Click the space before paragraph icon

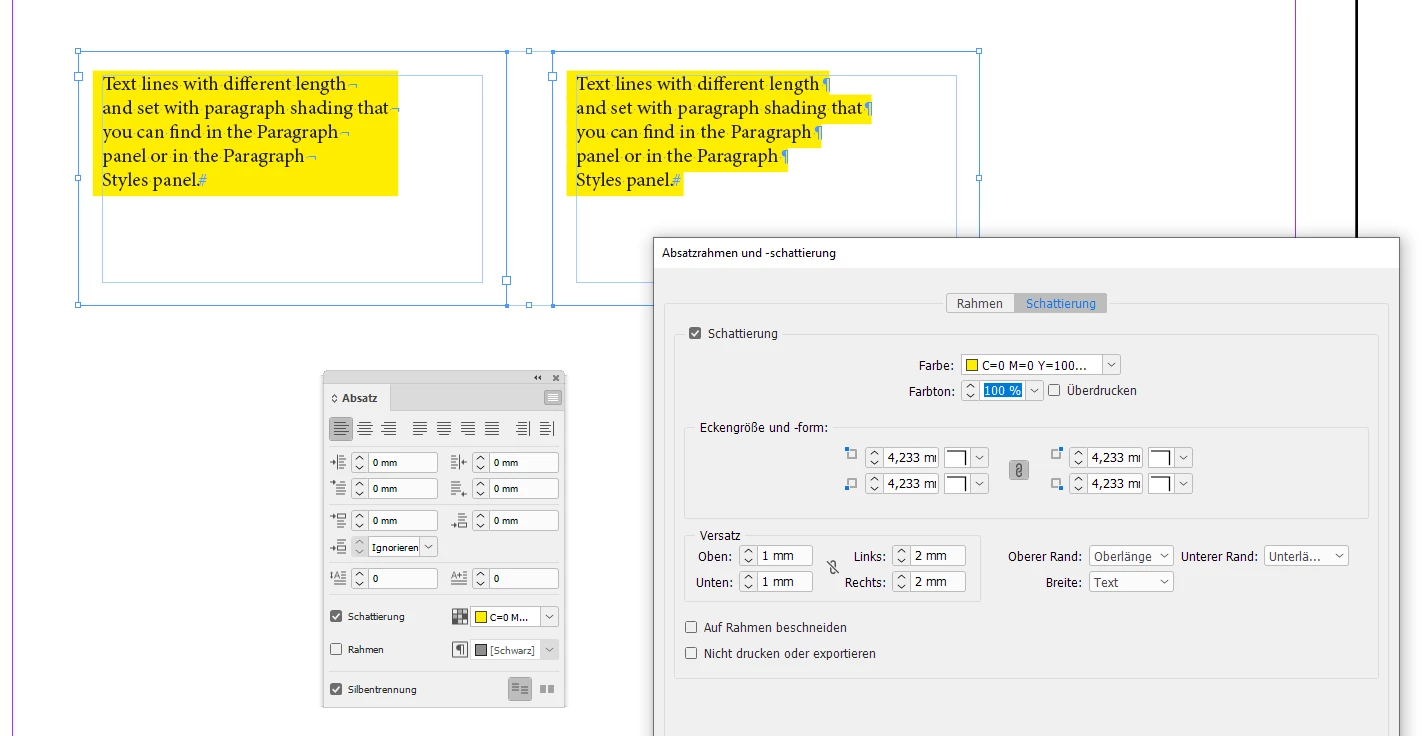339,520
